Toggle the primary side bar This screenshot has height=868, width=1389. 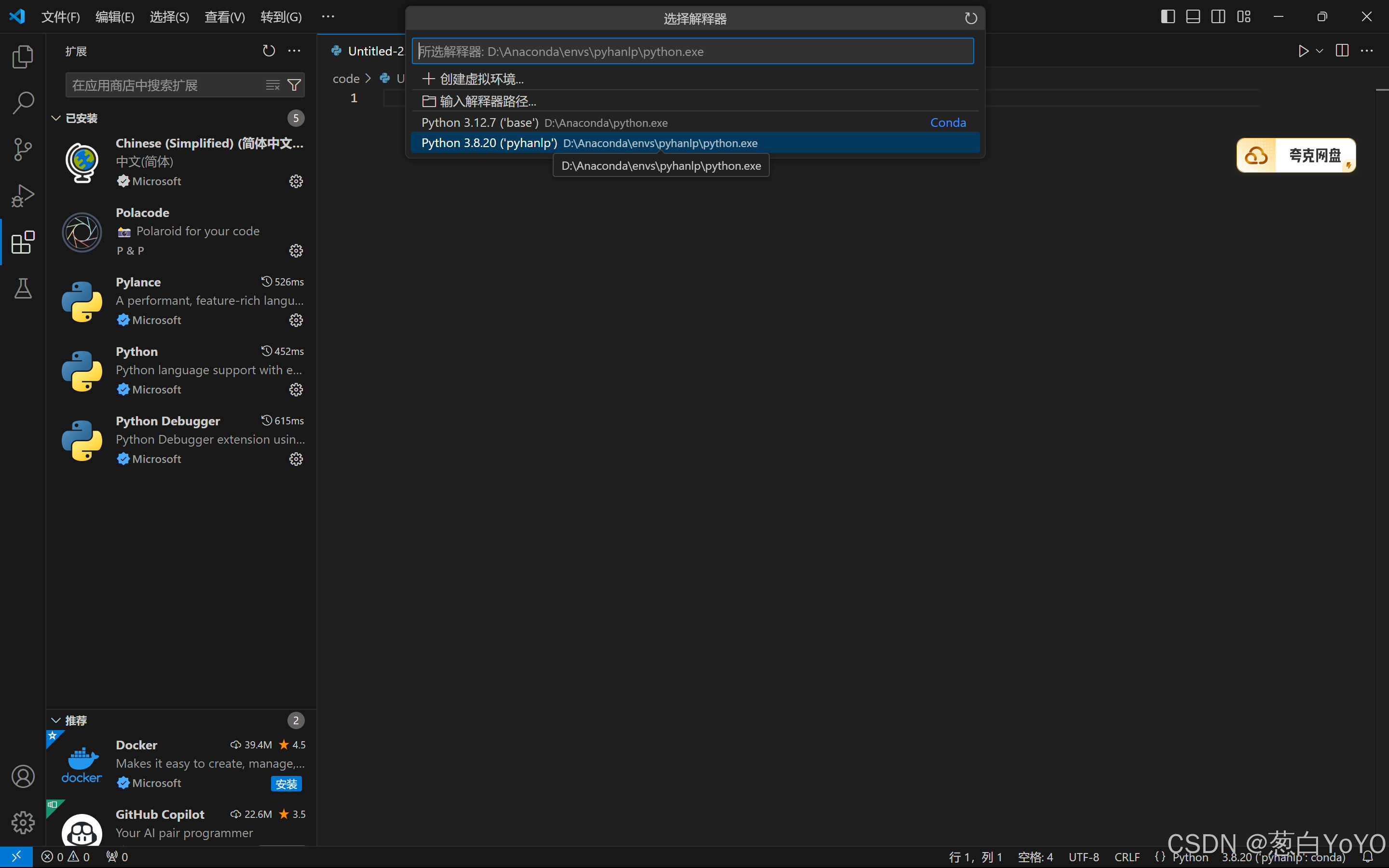coord(1168,17)
